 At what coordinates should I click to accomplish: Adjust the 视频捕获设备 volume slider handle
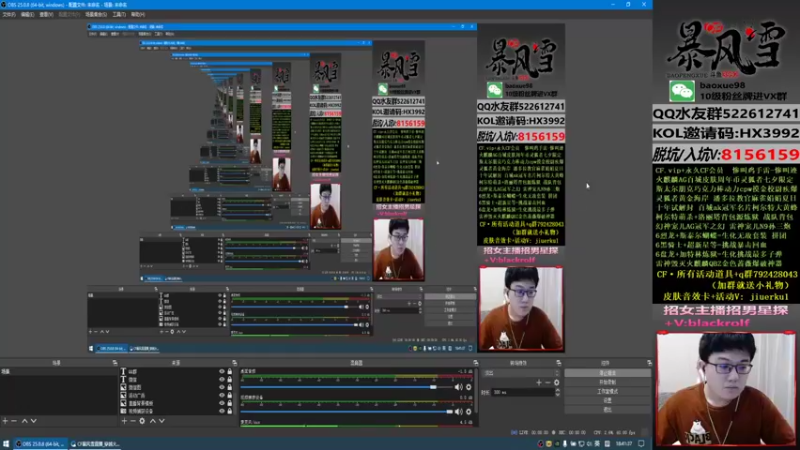coord(449,412)
